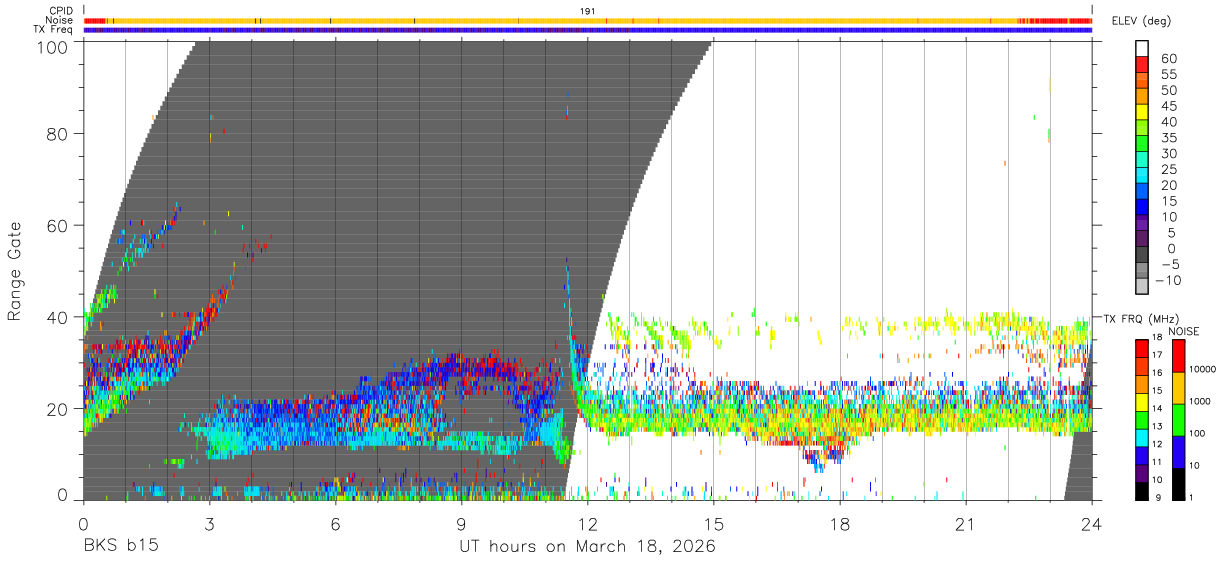
Task: Click the "45" label on the elevation colorbar
Action: (x=1169, y=106)
